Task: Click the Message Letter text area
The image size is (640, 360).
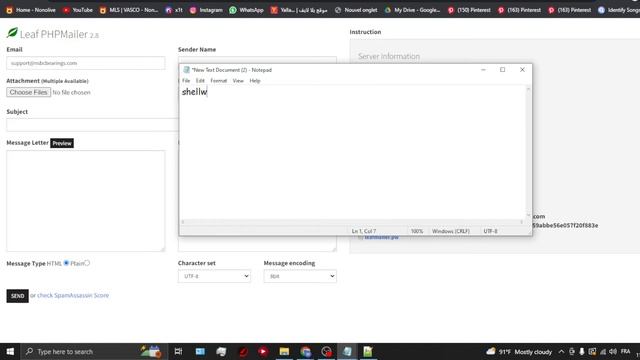Action: [x=86, y=201]
